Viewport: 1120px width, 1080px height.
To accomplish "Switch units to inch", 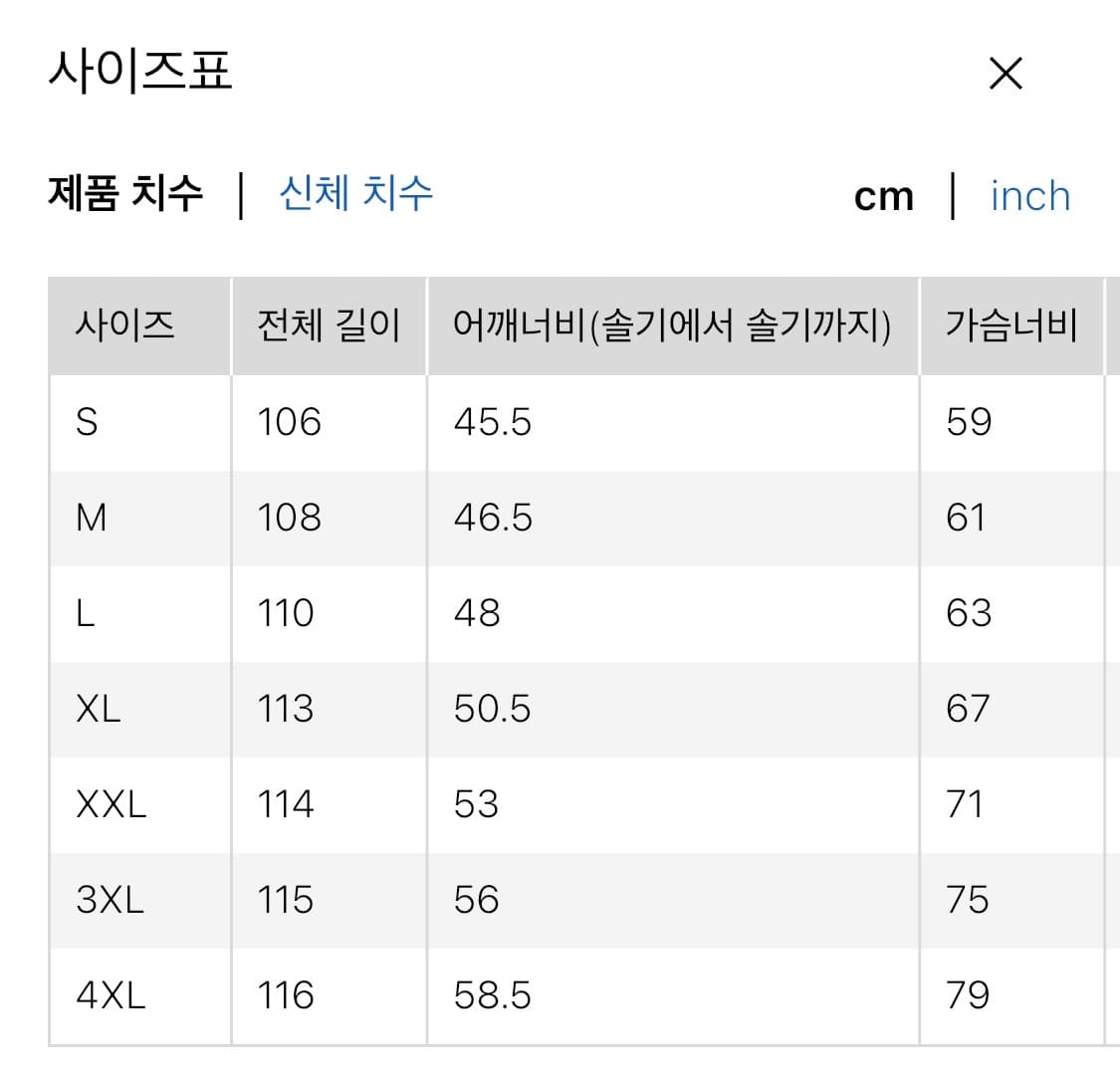I will [1030, 196].
